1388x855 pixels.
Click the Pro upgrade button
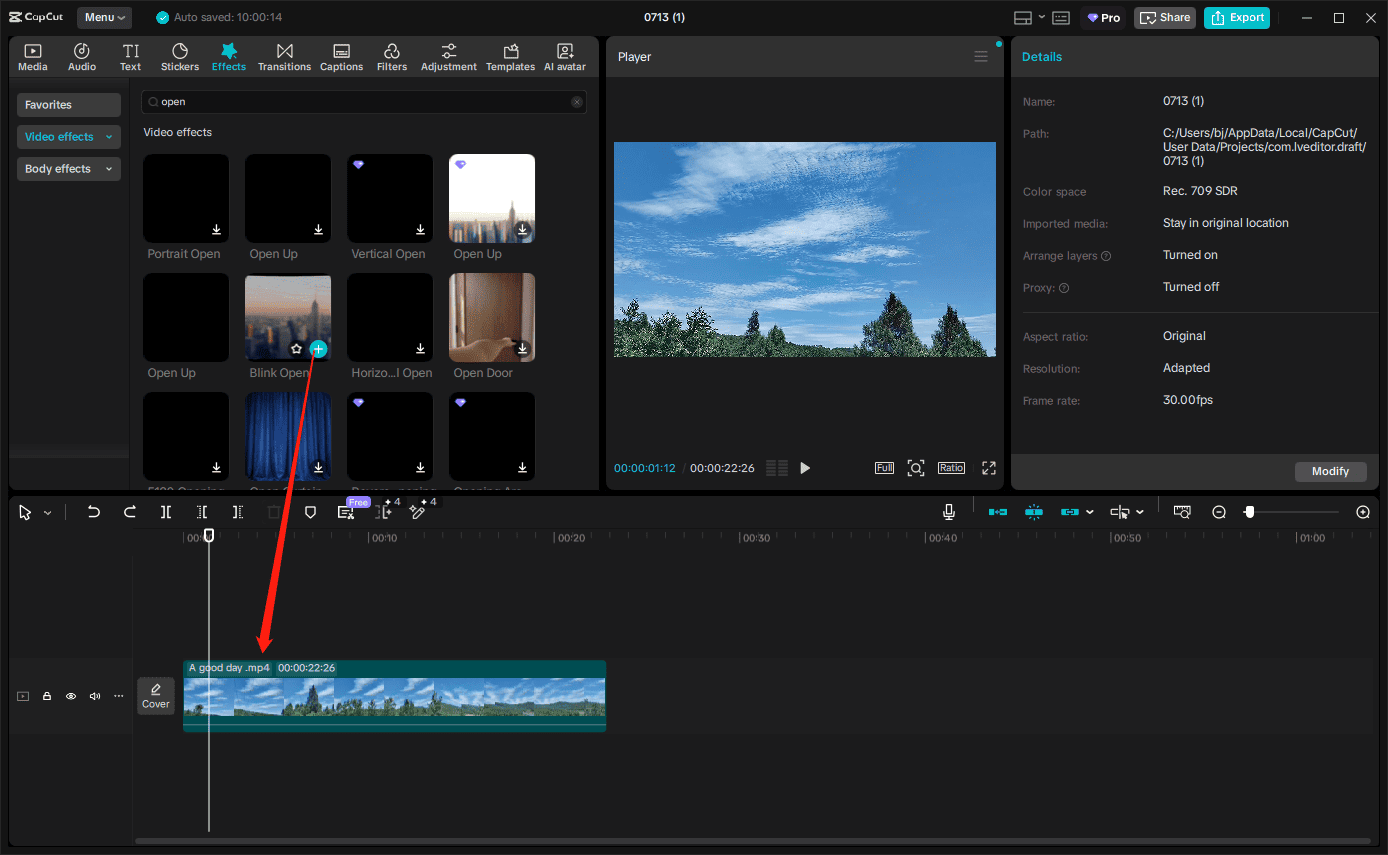(x=1103, y=18)
